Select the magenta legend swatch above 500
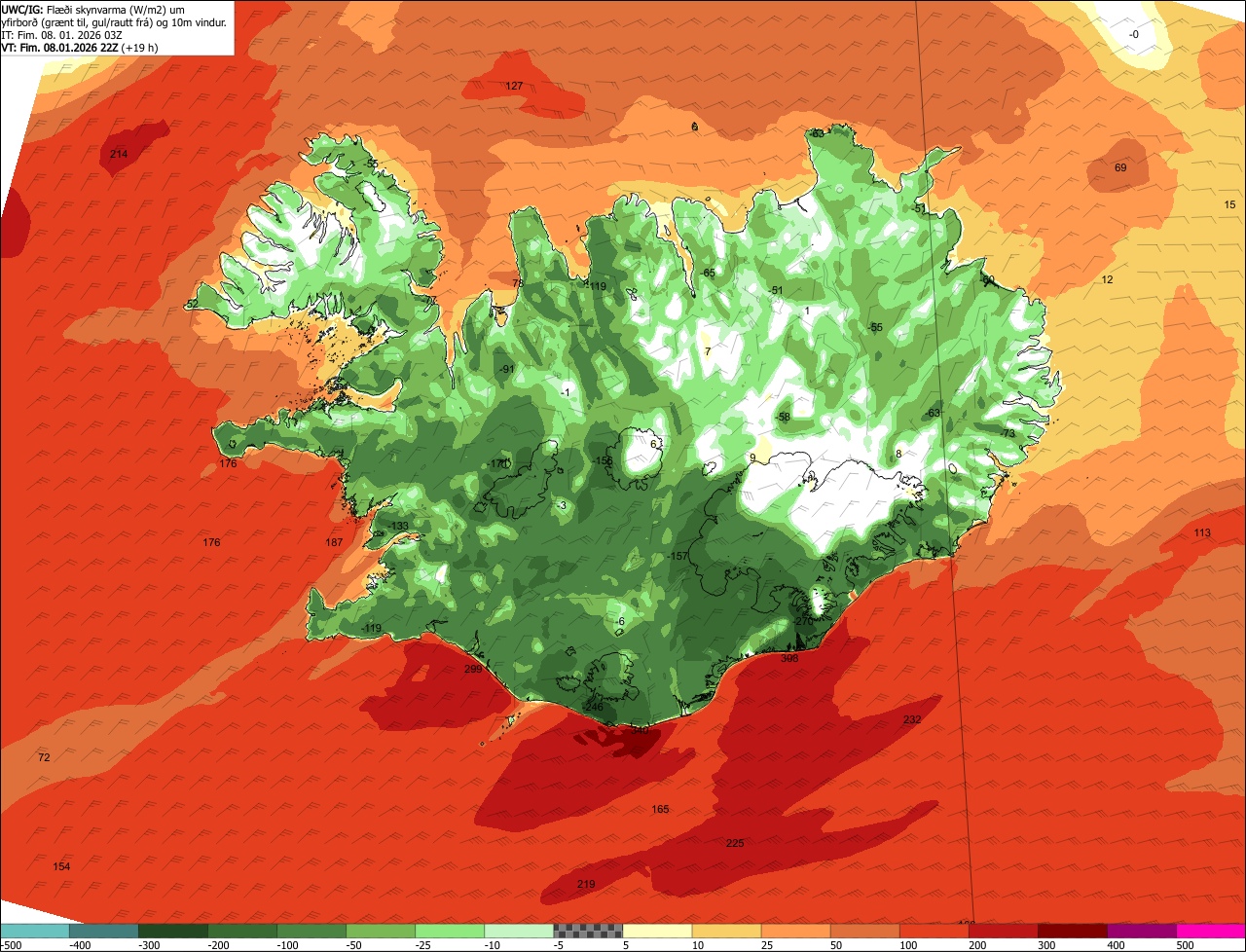 click(1210, 931)
